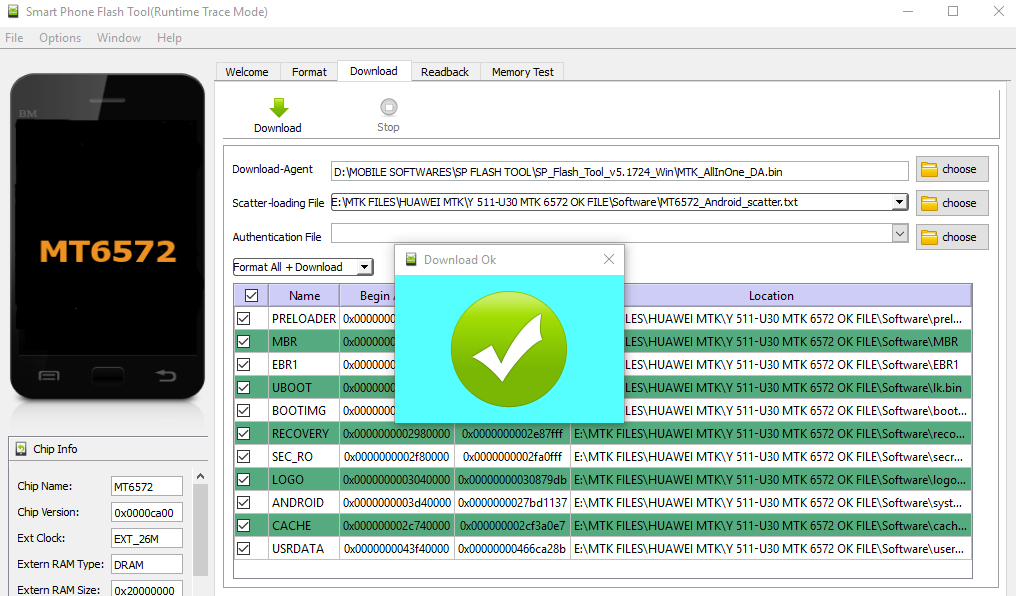The image size is (1016, 596).
Task: Uncheck the MBR partition checkbox
Action: [244, 341]
